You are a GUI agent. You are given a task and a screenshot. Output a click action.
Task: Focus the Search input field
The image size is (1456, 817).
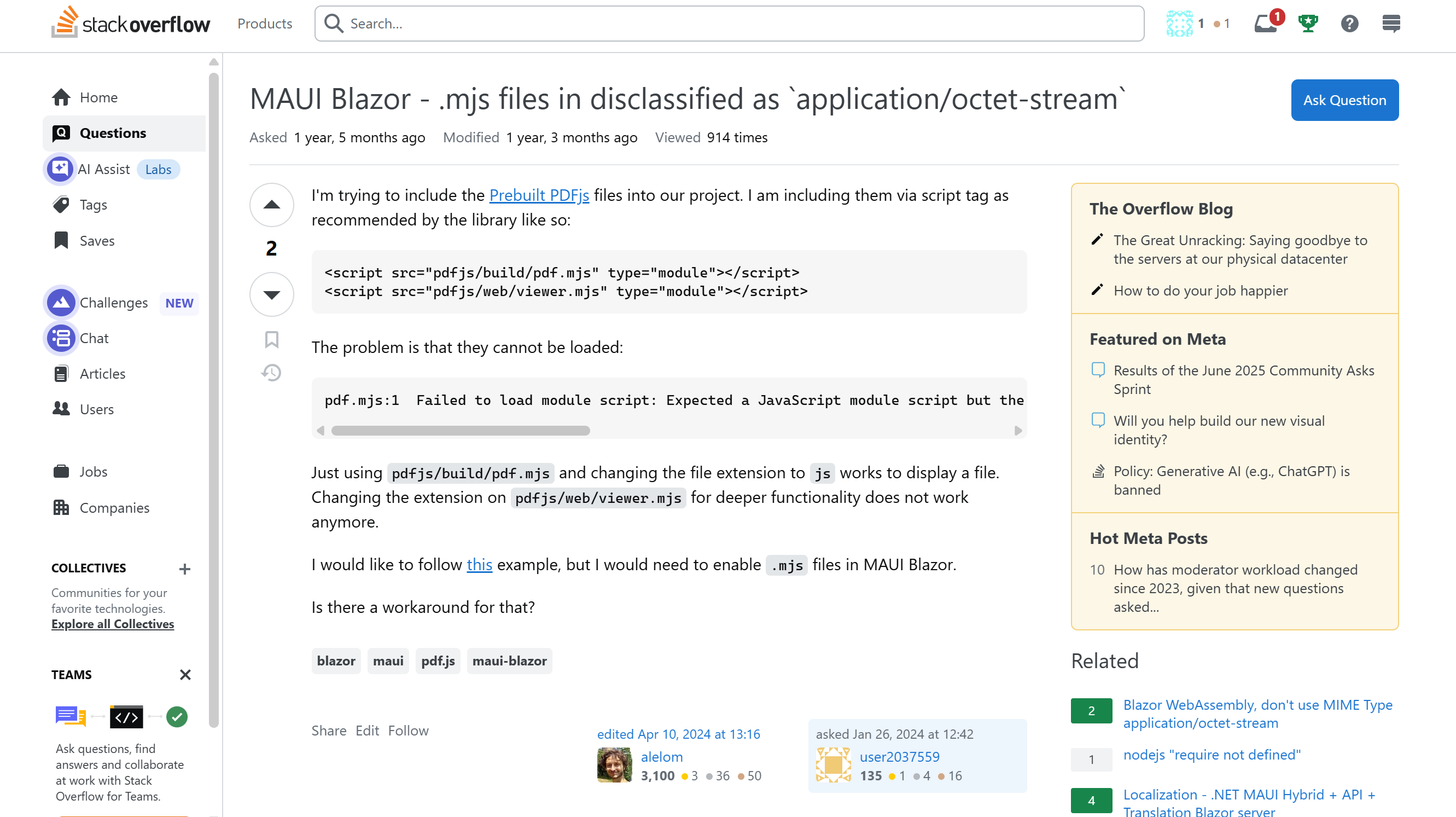[x=735, y=24]
